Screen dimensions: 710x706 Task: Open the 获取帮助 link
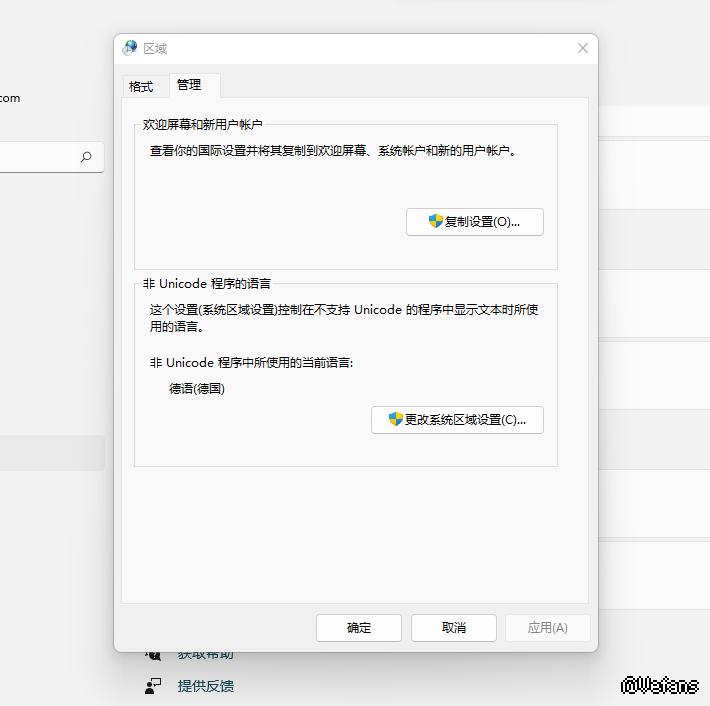click(x=206, y=655)
